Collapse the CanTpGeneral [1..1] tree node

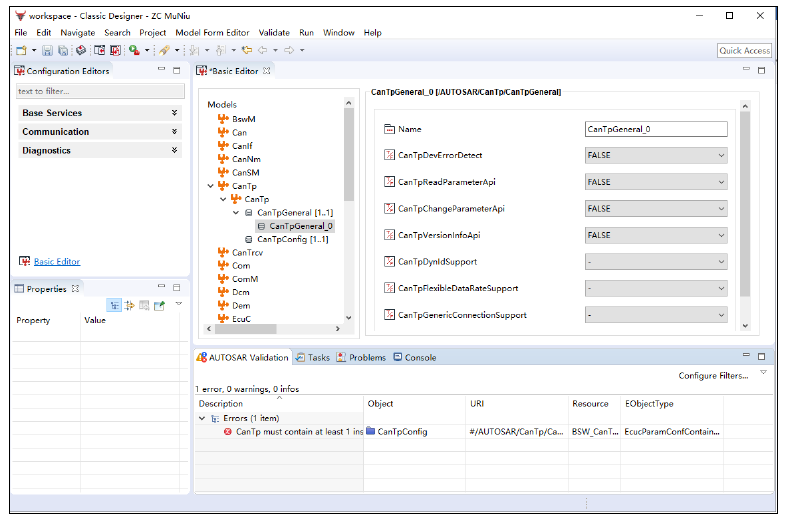point(236,213)
